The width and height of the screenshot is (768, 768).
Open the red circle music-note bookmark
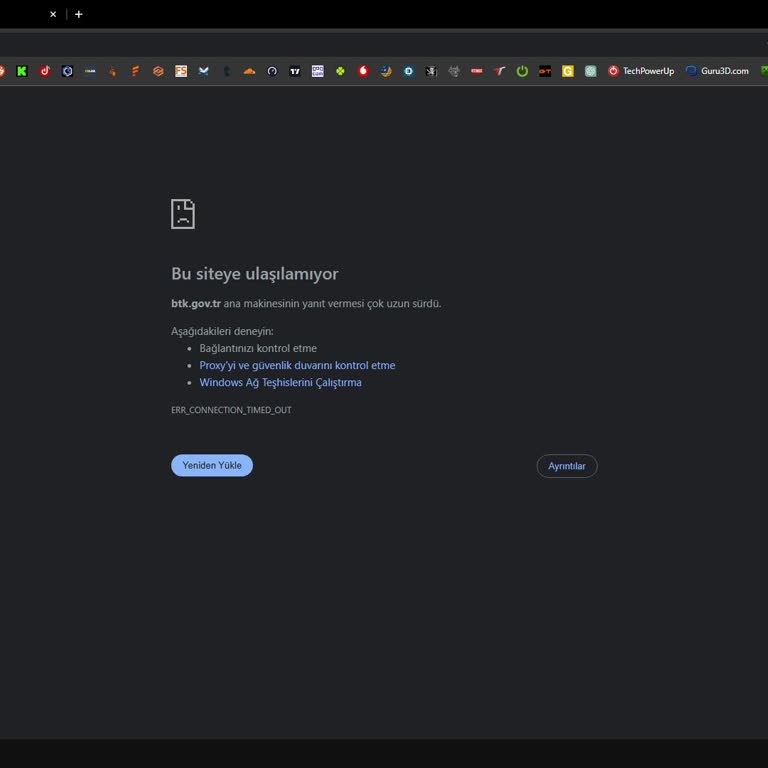coord(45,71)
